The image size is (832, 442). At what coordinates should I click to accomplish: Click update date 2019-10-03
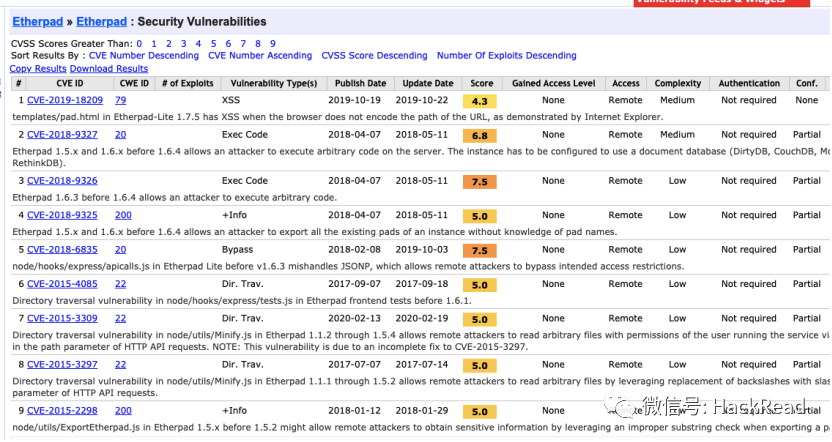pyautogui.click(x=422, y=250)
